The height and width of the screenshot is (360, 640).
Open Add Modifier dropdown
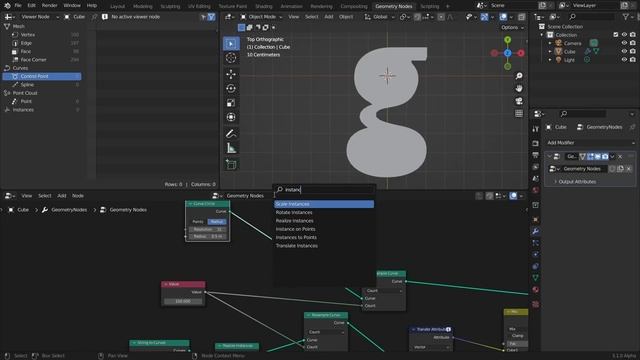[591, 143]
